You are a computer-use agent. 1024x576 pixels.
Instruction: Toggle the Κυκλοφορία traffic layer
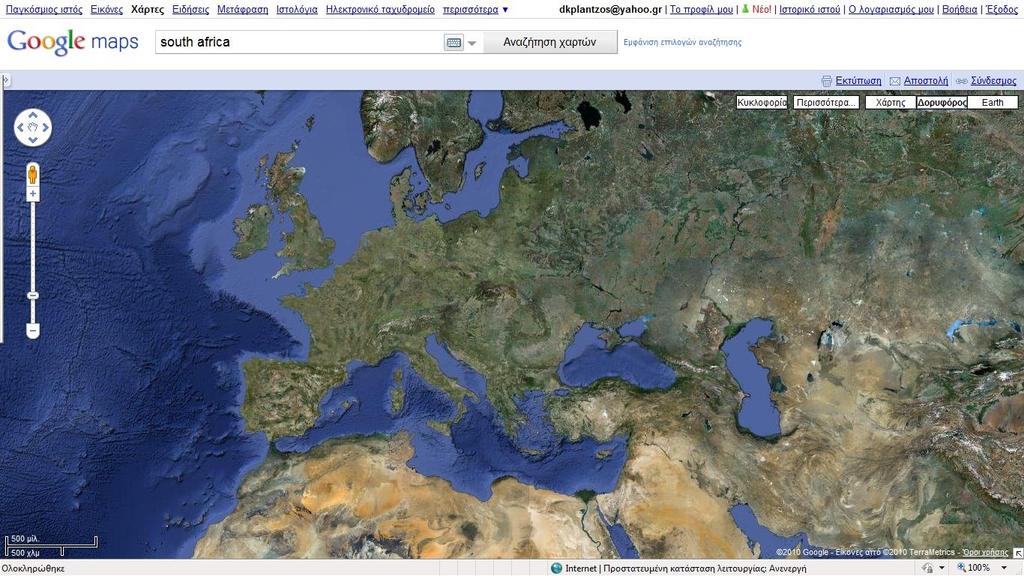[761, 103]
